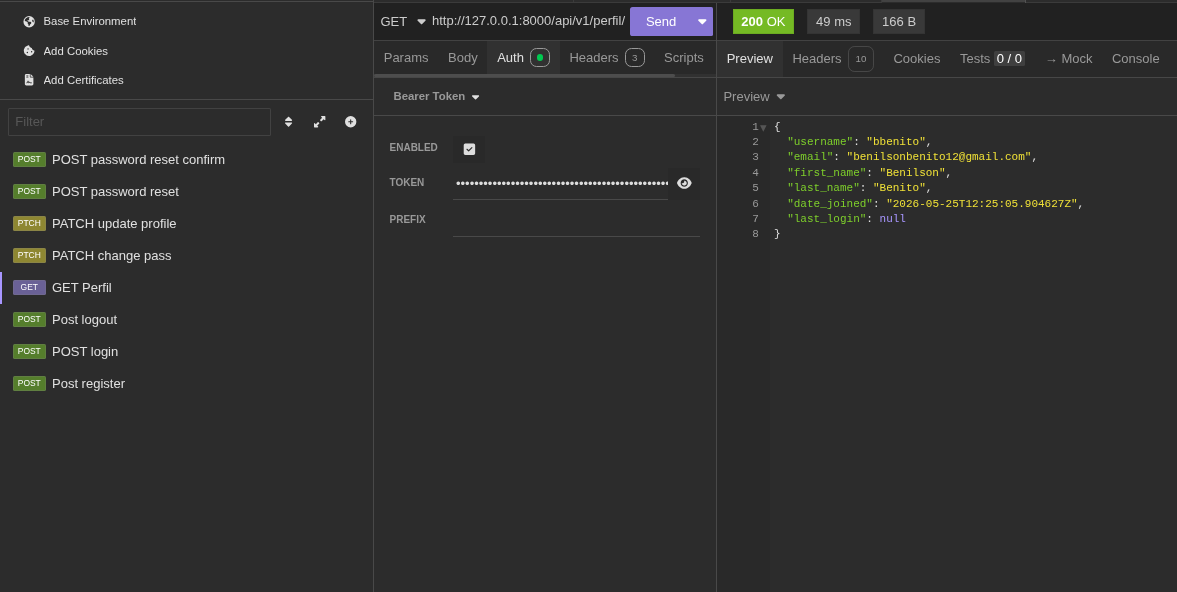The height and width of the screenshot is (592, 1177).
Task: Uncheck the ENABLED checkbox
Action: (469, 149)
